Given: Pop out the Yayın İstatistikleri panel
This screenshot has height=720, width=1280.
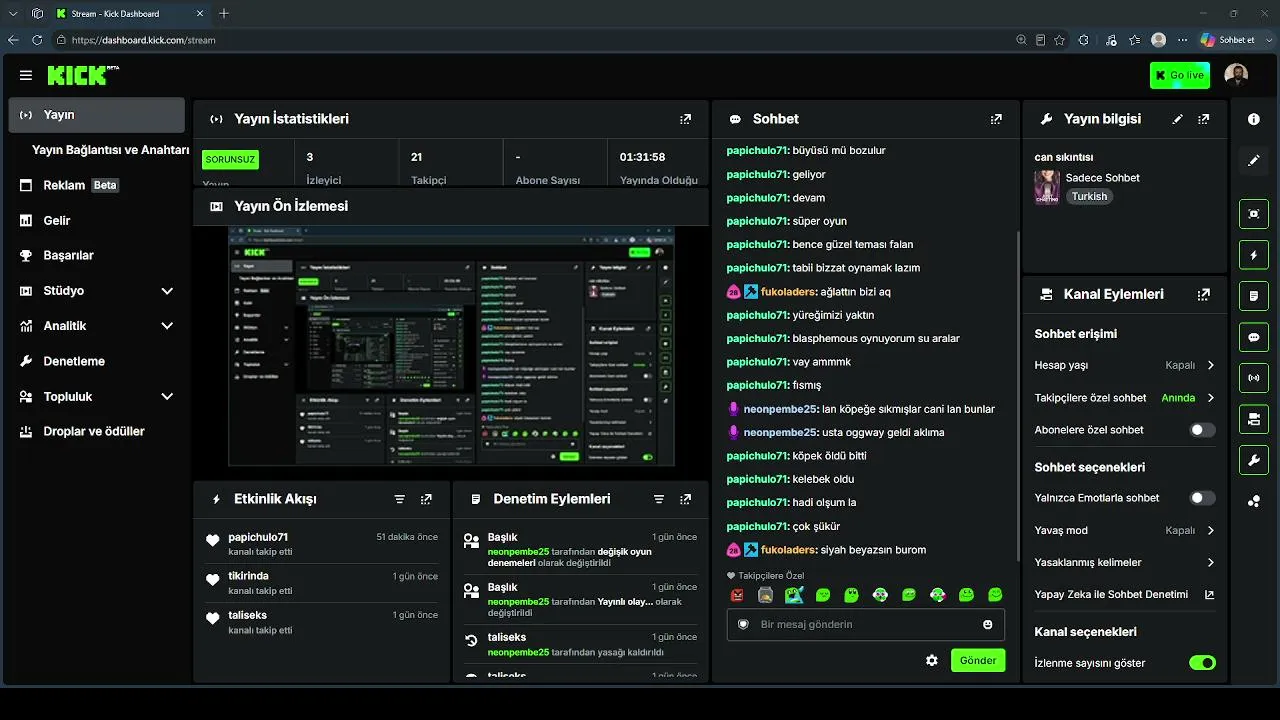Looking at the screenshot, I should pyautogui.click(x=685, y=119).
